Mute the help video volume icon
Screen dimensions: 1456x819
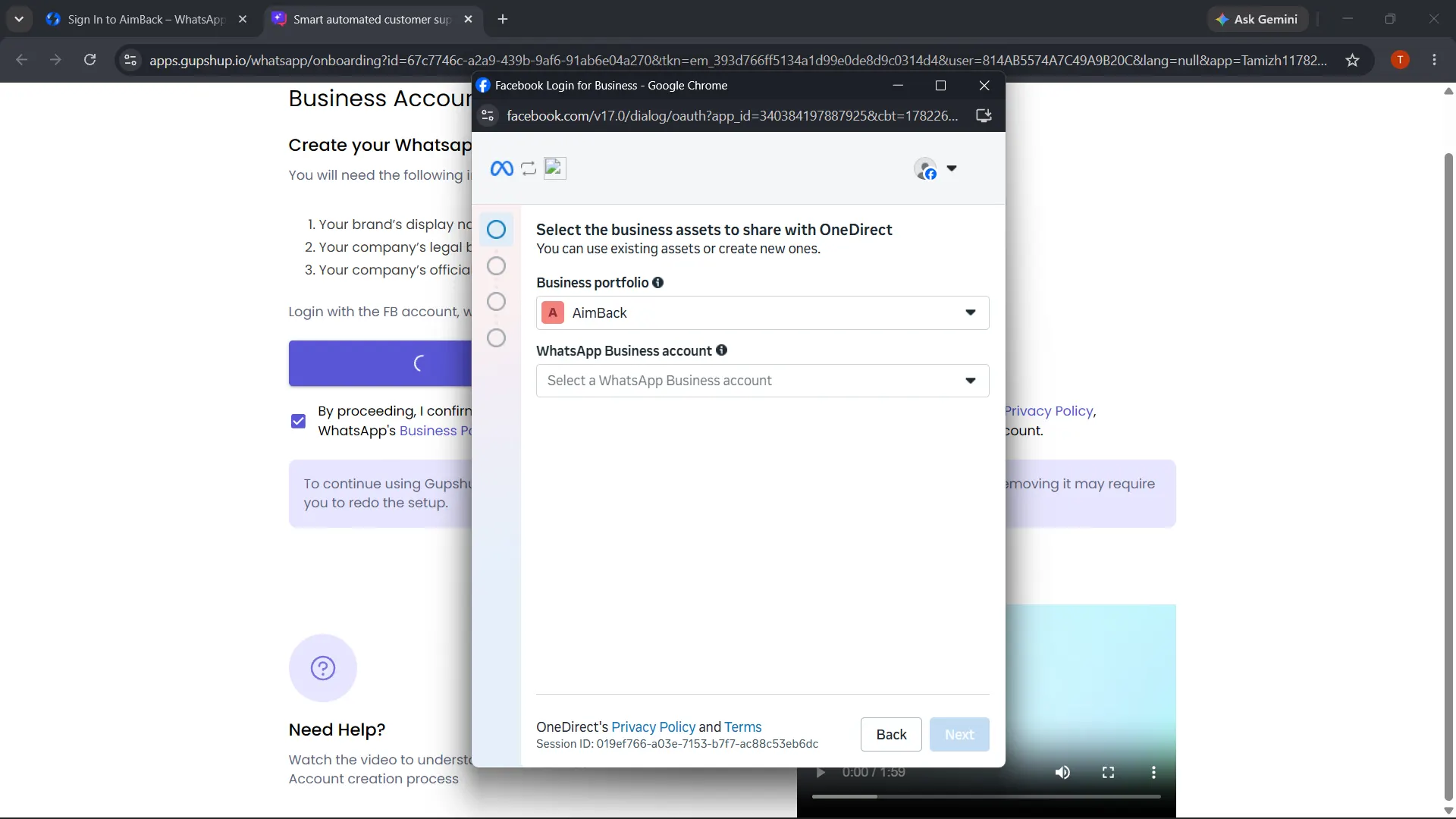(1062, 773)
